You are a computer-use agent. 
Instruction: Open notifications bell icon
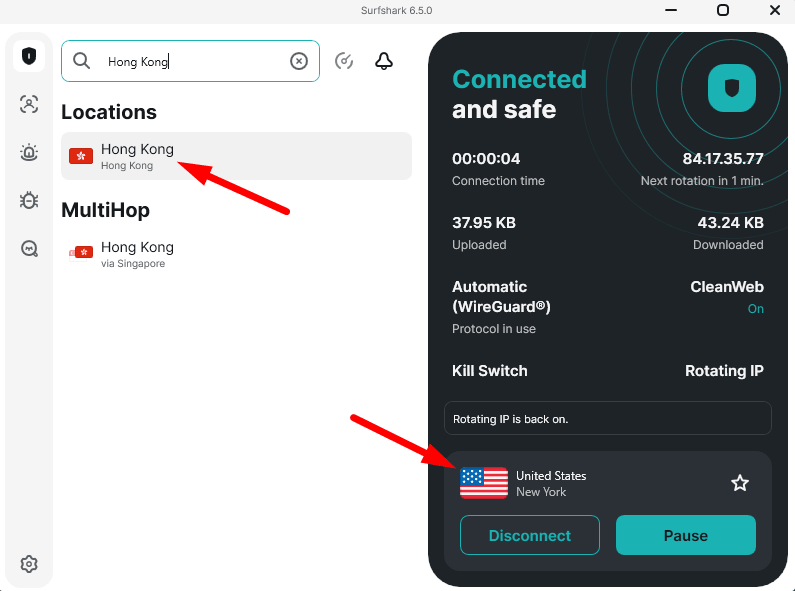[384, 61]
